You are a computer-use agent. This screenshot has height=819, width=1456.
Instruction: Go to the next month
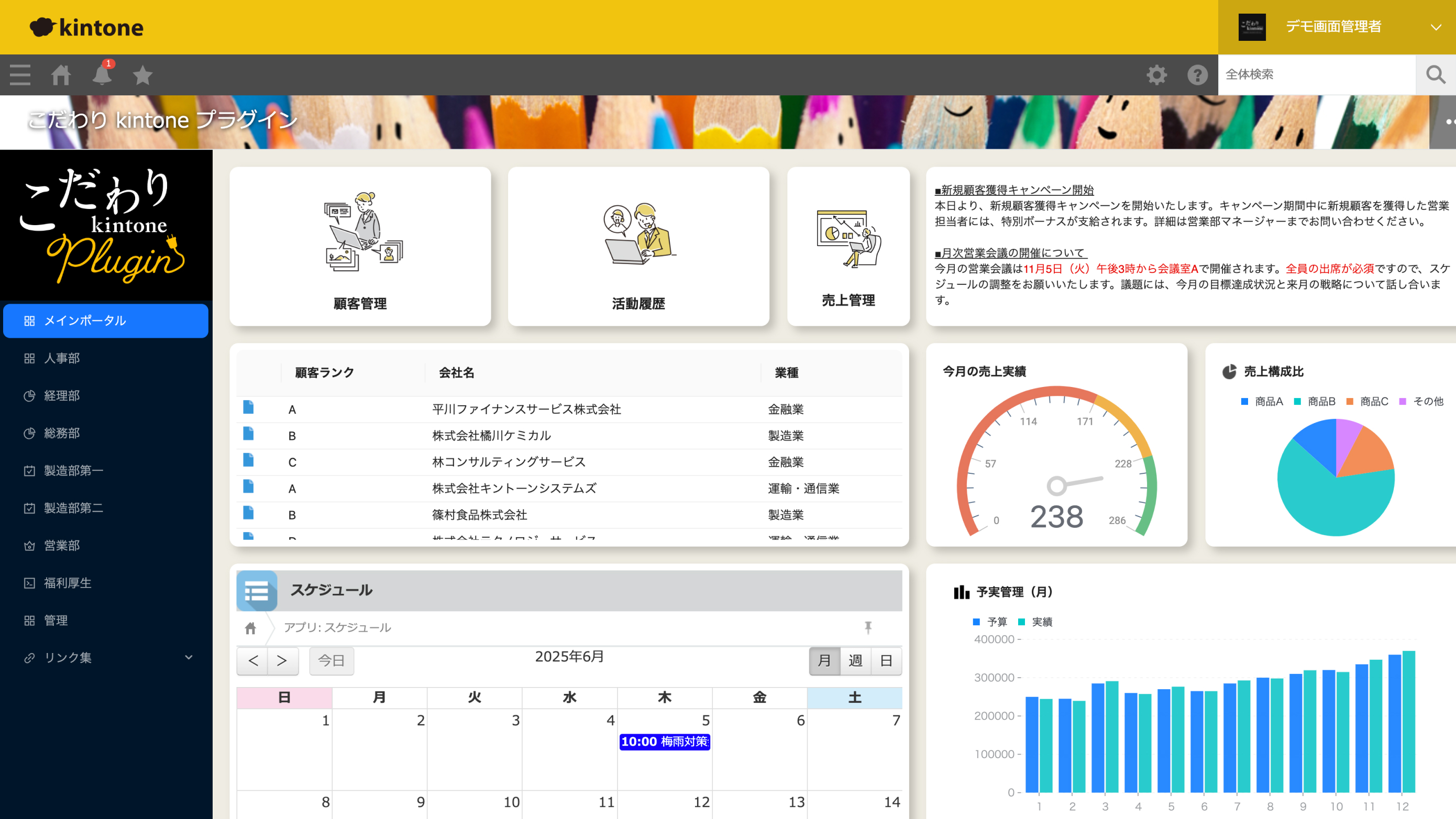[282, 661]
